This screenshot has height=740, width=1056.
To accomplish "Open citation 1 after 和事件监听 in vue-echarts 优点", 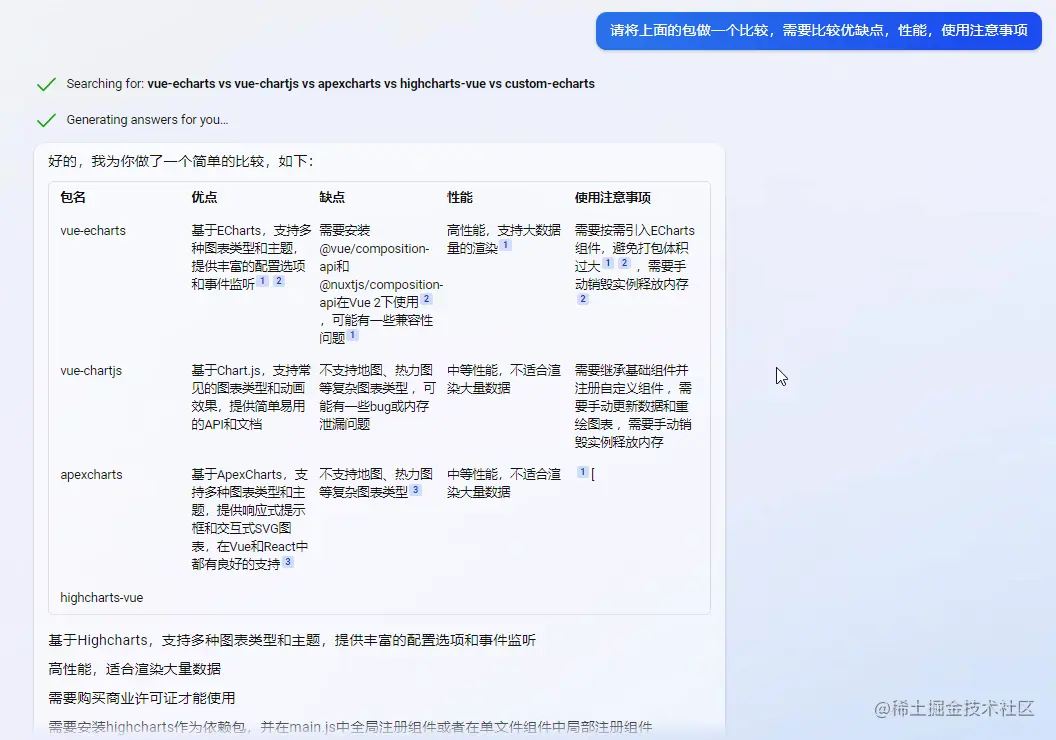I will (x=263, y=281).
